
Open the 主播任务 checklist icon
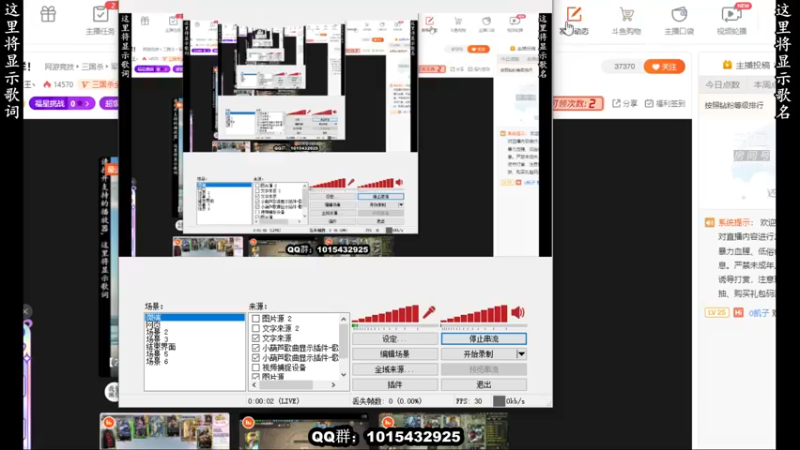pyautogui.click(x=101, y=14)
